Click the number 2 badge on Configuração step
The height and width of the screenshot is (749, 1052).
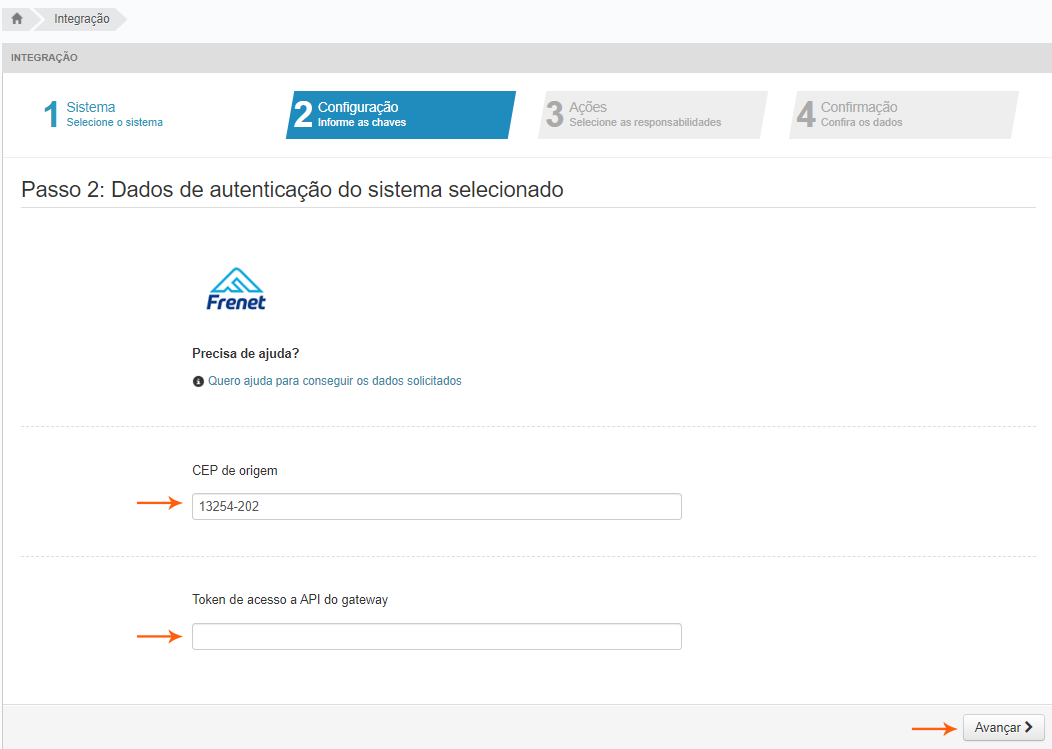pos(304,114)
